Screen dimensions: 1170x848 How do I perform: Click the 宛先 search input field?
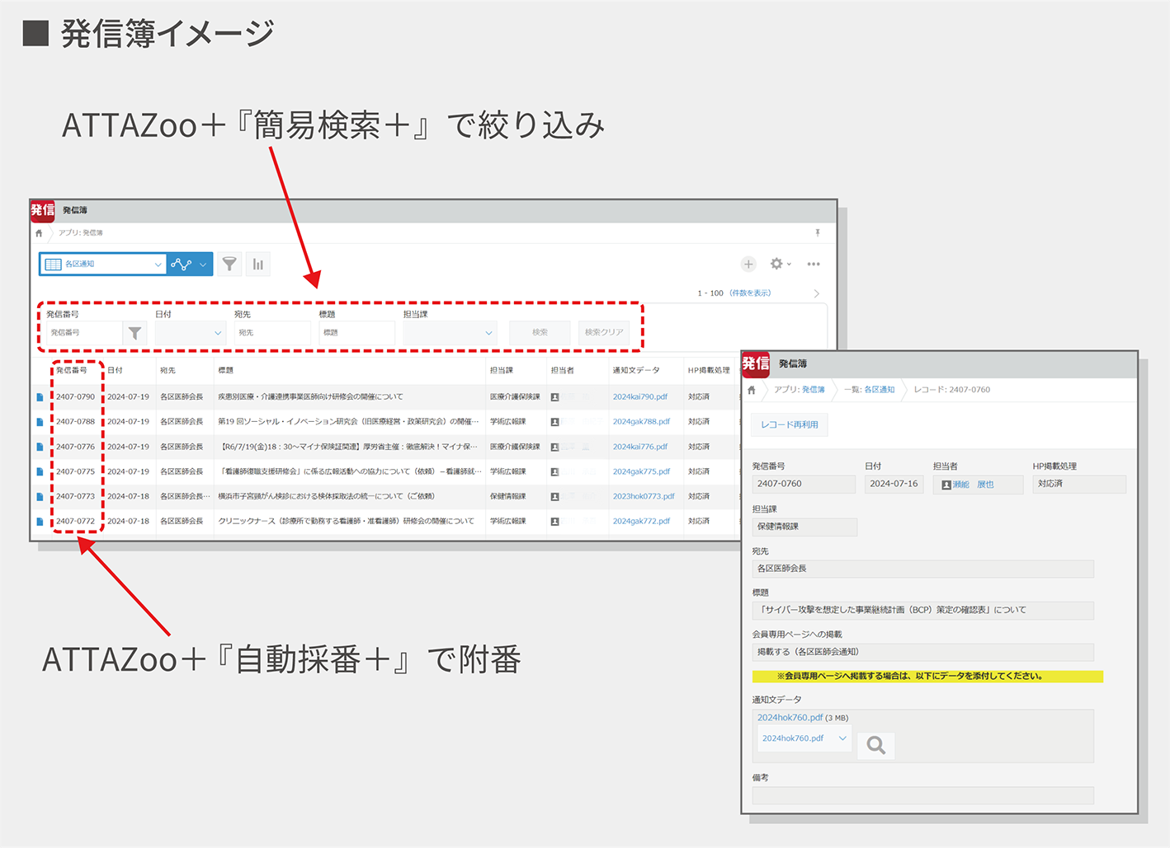click(x=272, y=333)
